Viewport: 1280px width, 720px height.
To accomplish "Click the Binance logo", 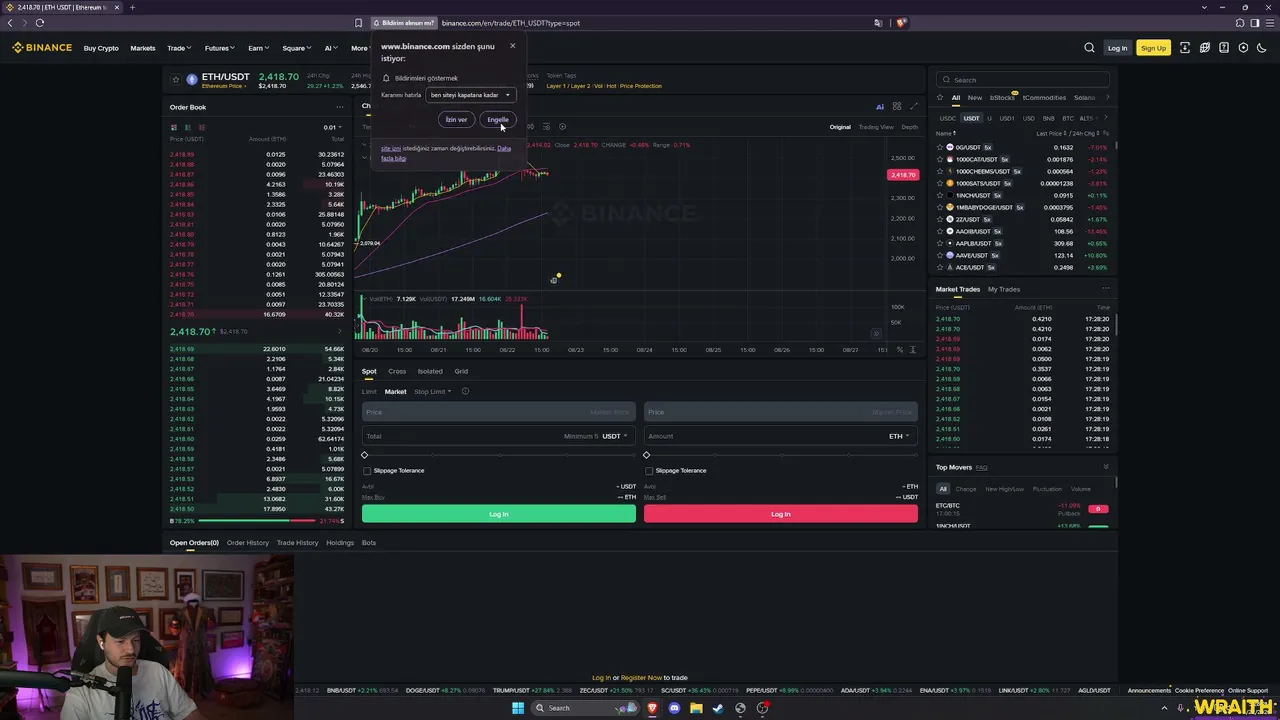I will pyautogui.click(x=42, y=48).
